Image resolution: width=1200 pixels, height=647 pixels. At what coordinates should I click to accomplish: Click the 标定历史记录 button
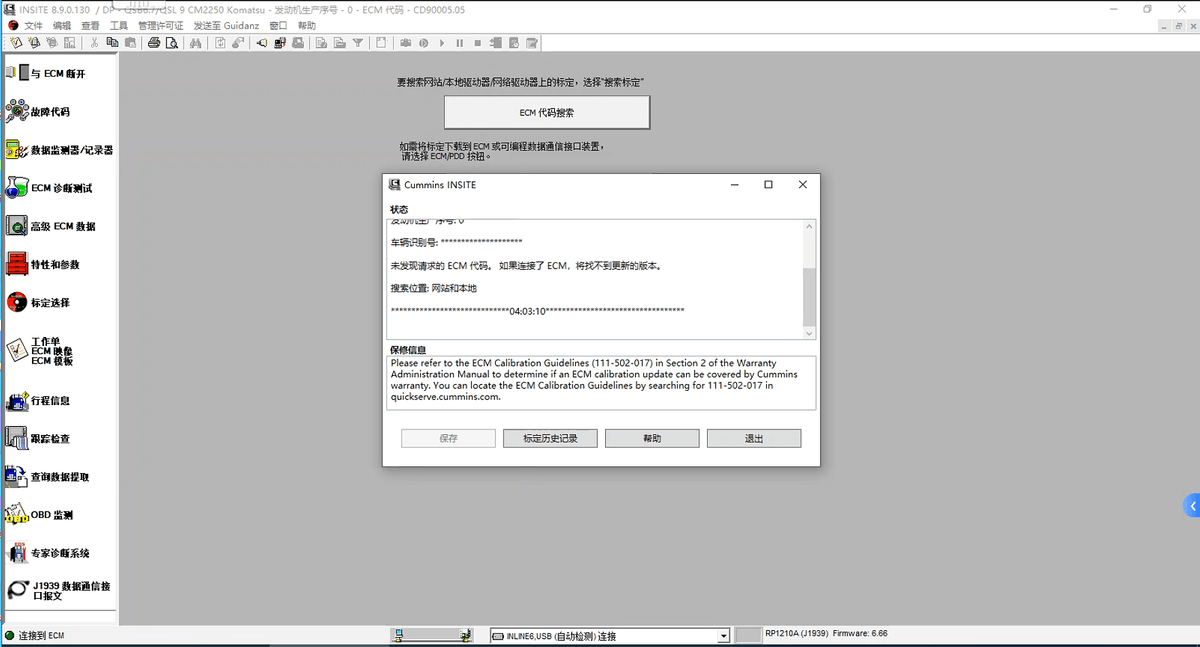pyautogui.click(x=550, y=438)
